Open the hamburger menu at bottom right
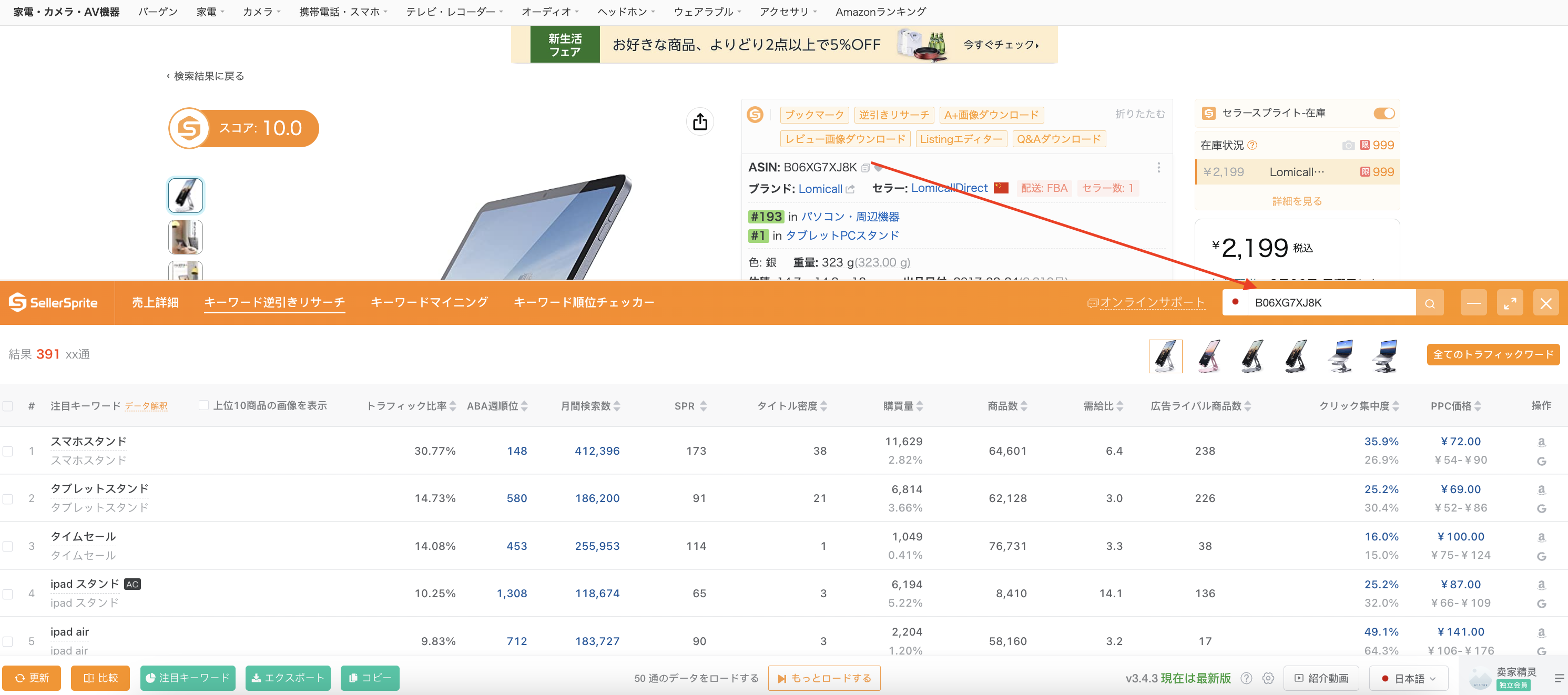The width and height of the screenshot is (1568, 695). tap(1559, 678)
